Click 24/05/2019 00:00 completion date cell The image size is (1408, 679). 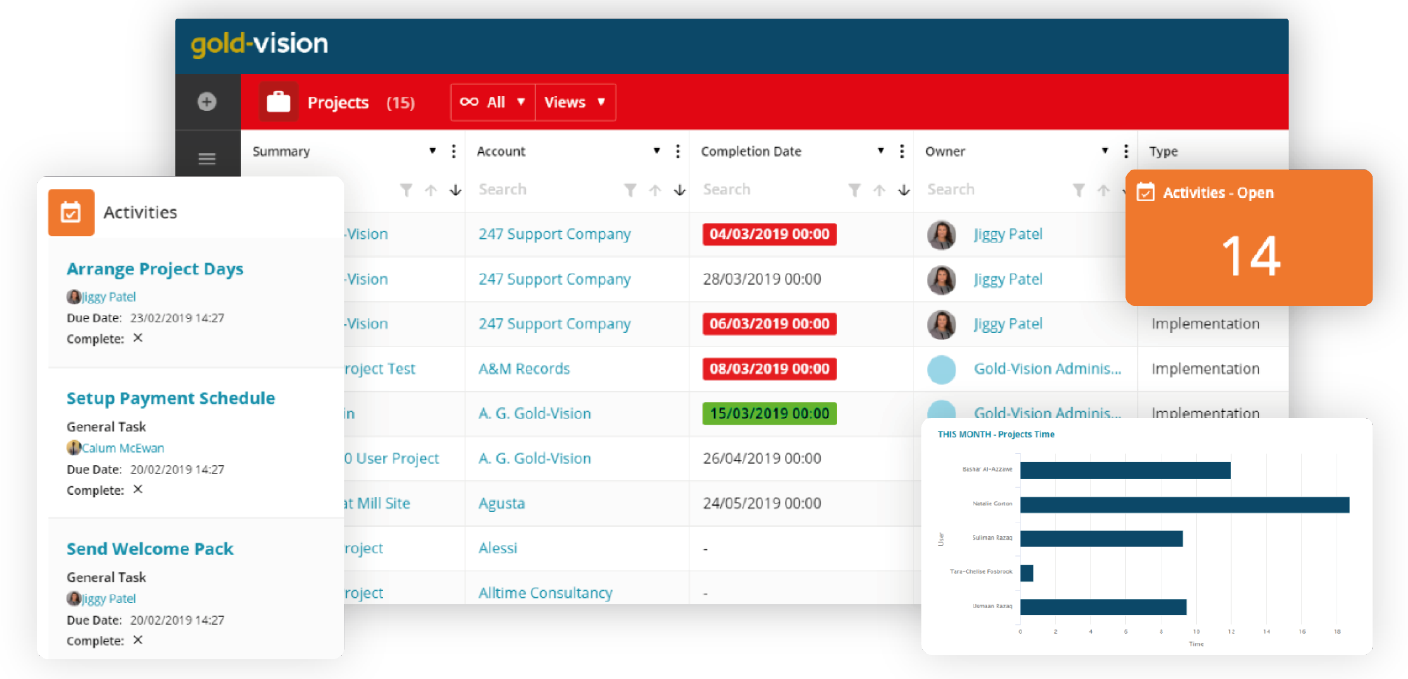(762, 503)
